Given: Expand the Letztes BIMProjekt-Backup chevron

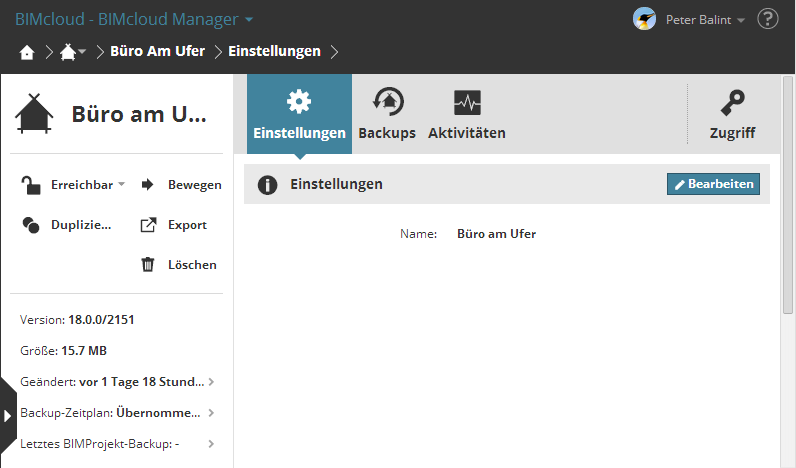Looking at the screenshot, I should 211,444.
